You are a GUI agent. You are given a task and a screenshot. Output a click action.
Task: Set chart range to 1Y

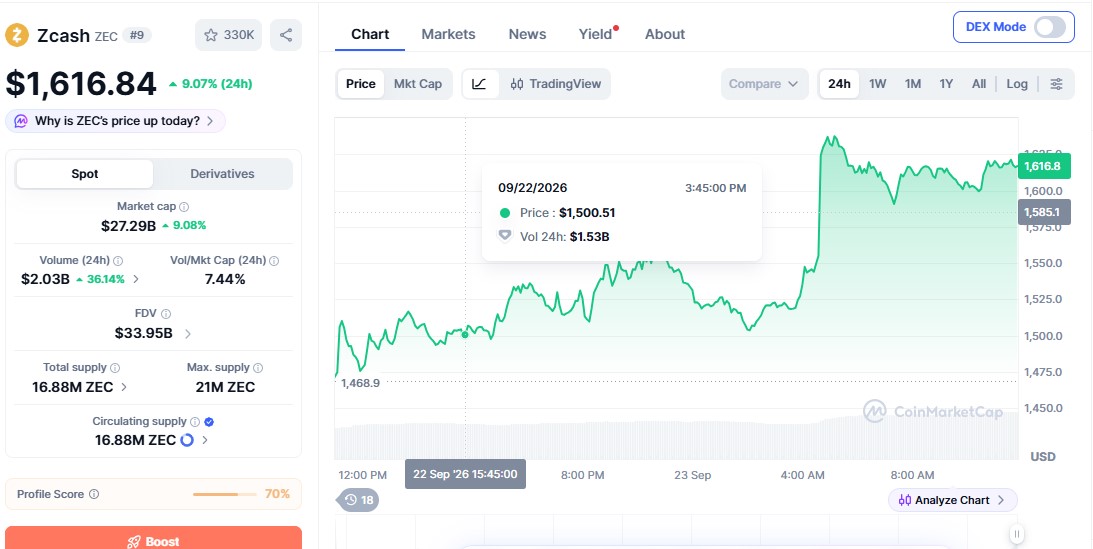pos(946,84)
